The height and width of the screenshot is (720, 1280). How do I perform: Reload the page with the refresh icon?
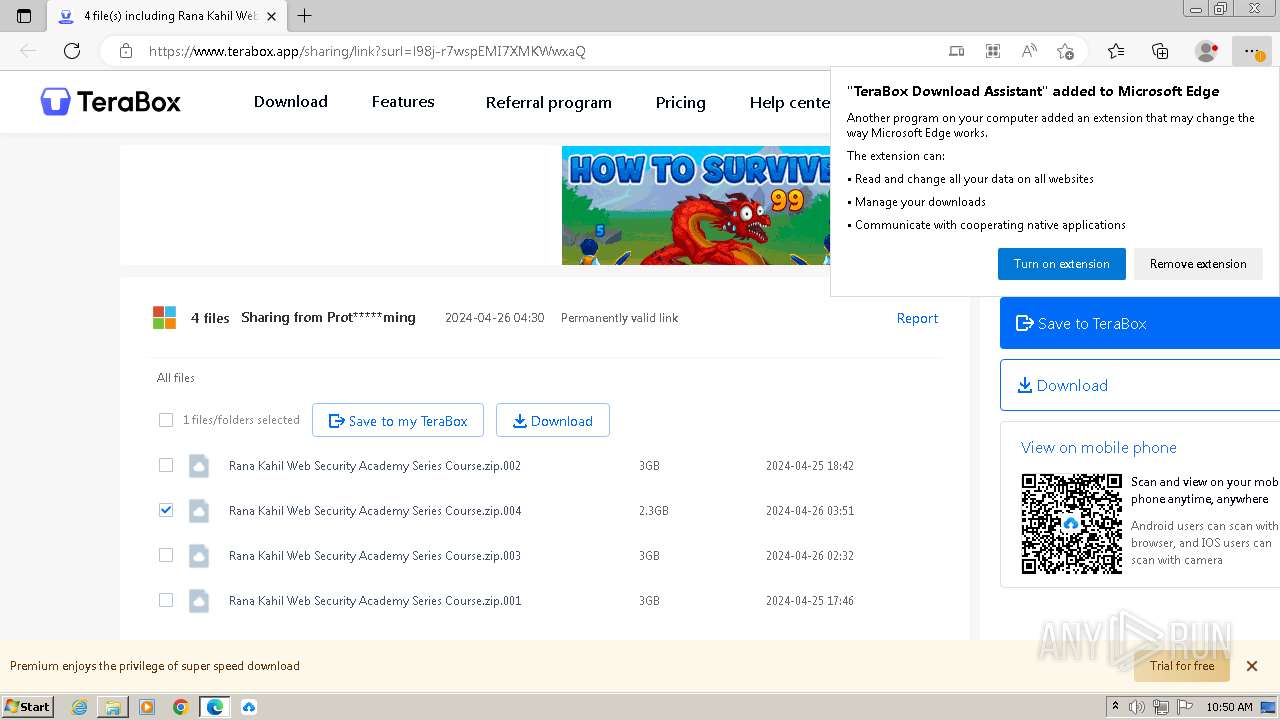tap(72, 51)
